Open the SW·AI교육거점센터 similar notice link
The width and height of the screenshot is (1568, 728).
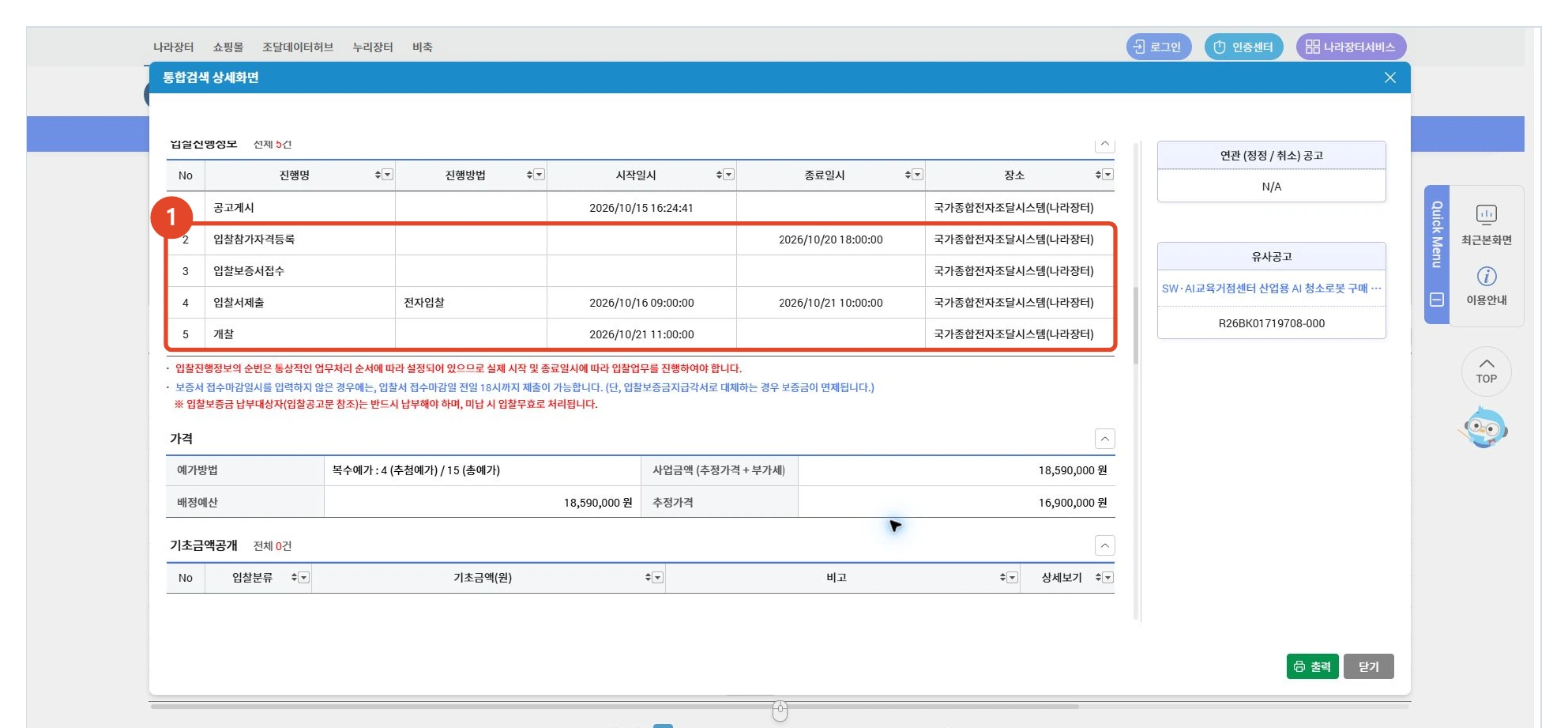click(x=1271, y=289)
